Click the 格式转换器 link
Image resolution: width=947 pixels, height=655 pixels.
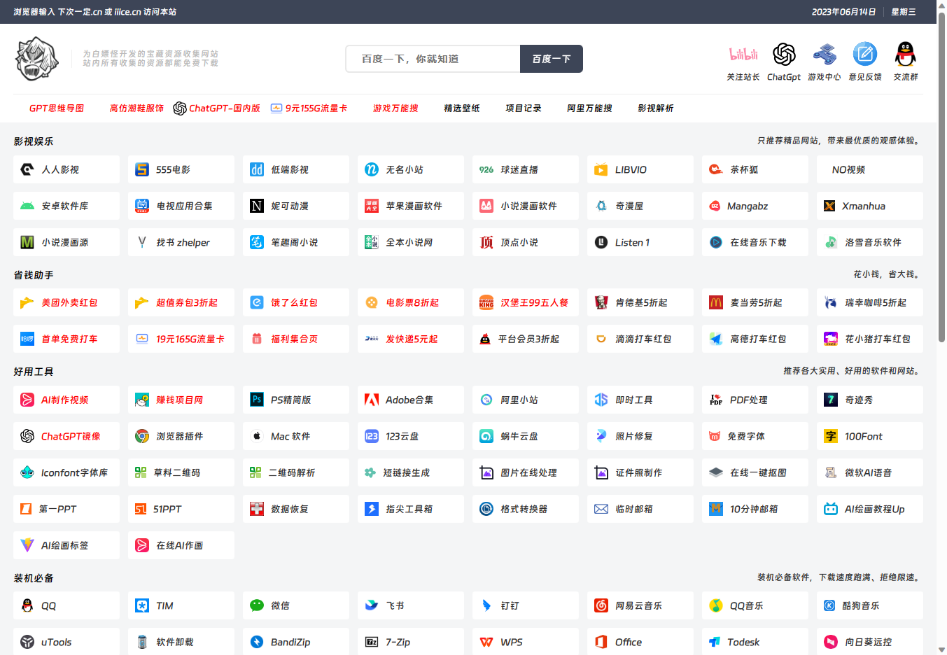pos(525,509)
